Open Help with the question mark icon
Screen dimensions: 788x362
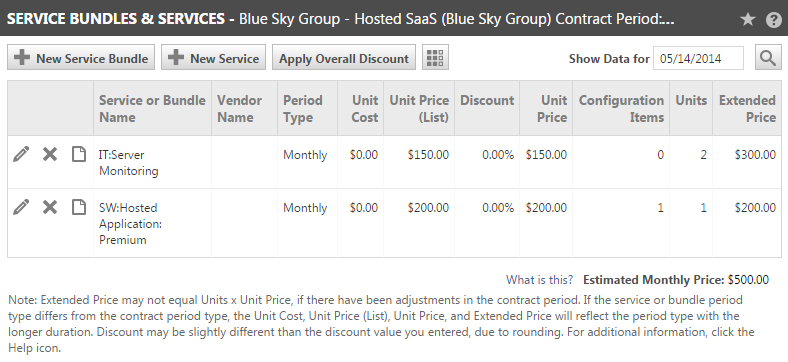773,19
